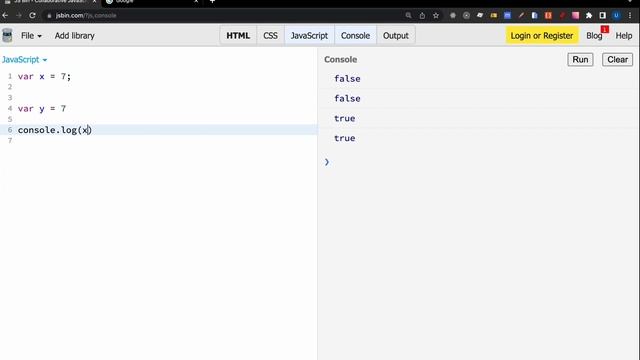The height and width of the screenshot is (360, 640).
Task: Open the Blog link
Action: [x=594, y=36]
